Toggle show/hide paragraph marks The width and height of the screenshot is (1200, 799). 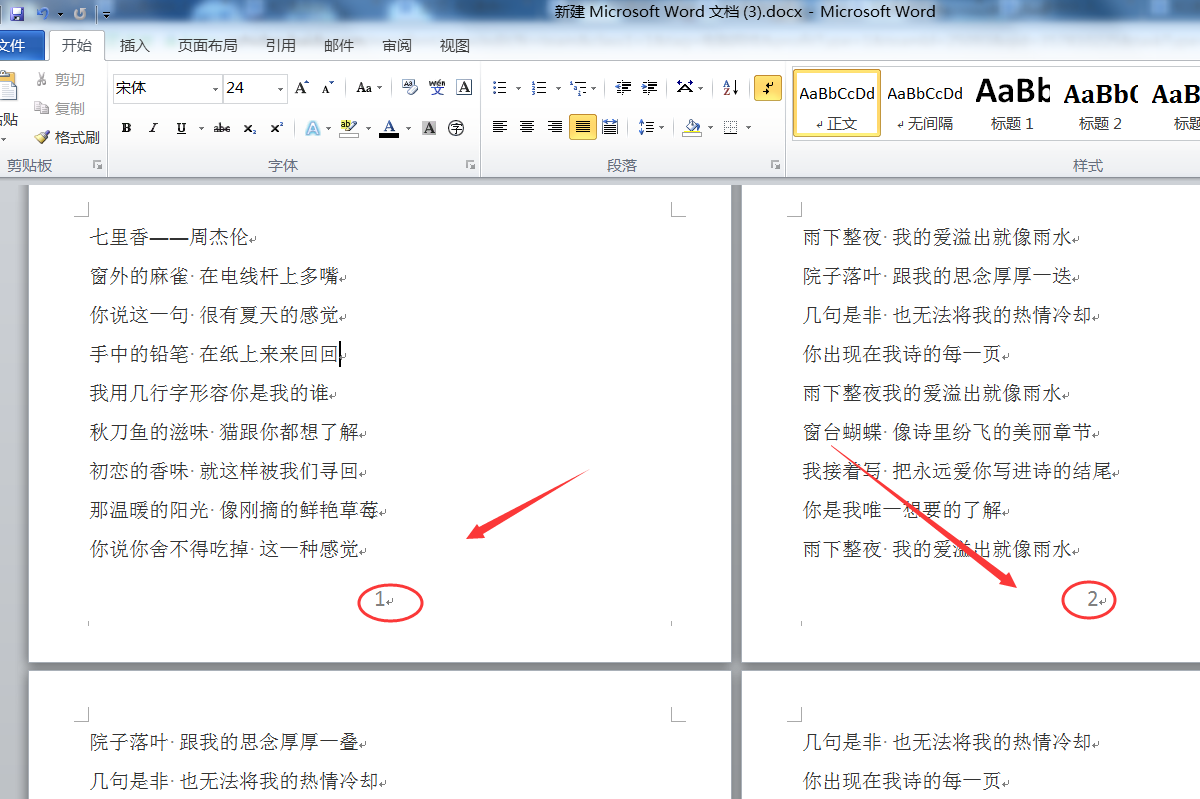click(x=767, y=88)
